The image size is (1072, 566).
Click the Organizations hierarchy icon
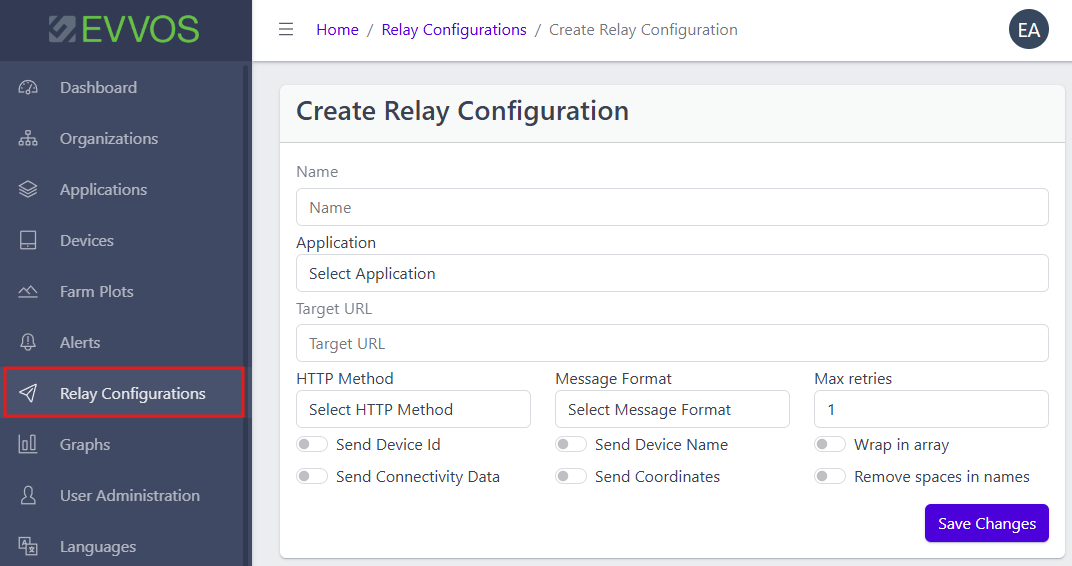[28, 139]
